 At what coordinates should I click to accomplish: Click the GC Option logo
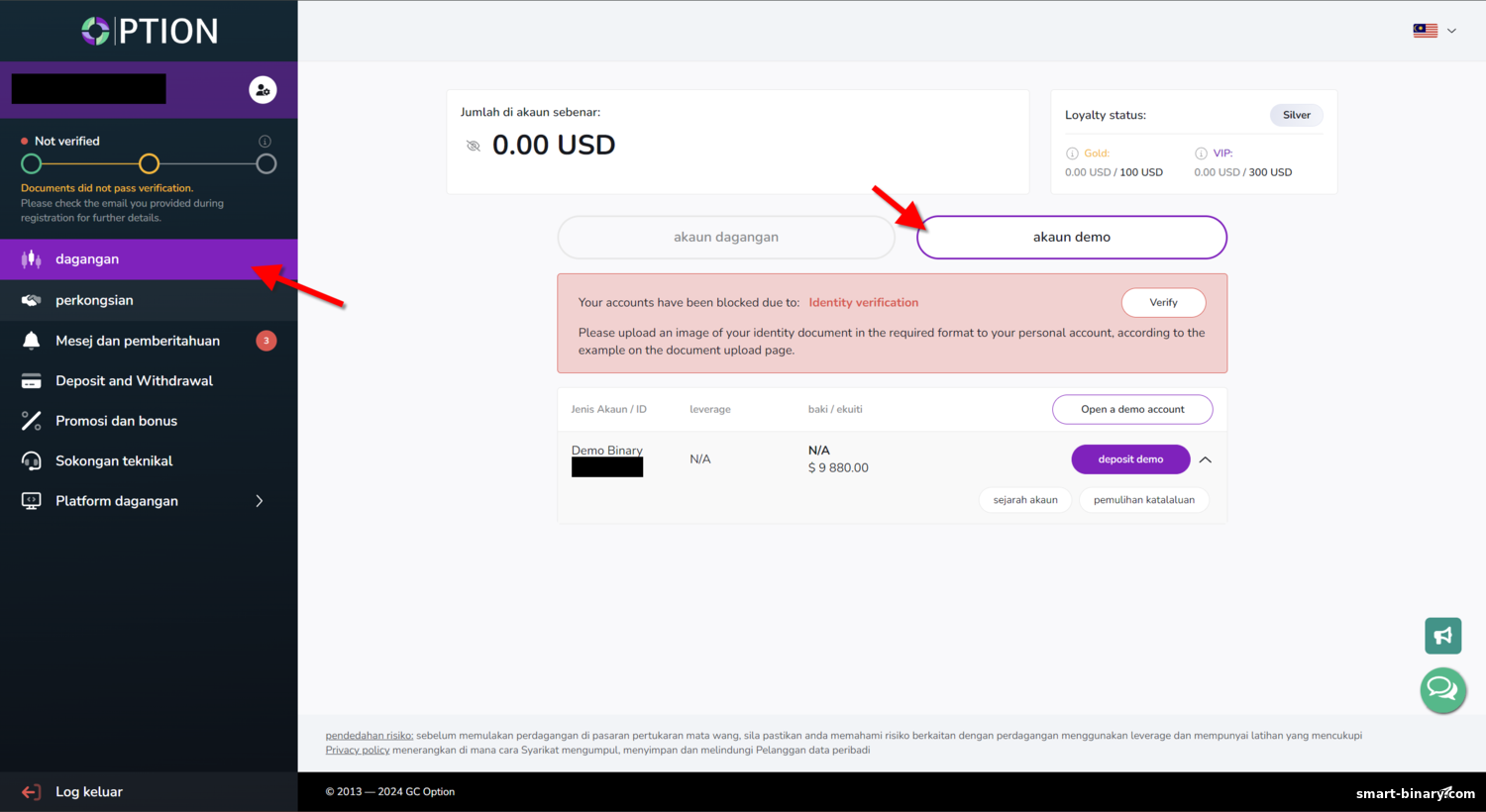click(149, 31)
